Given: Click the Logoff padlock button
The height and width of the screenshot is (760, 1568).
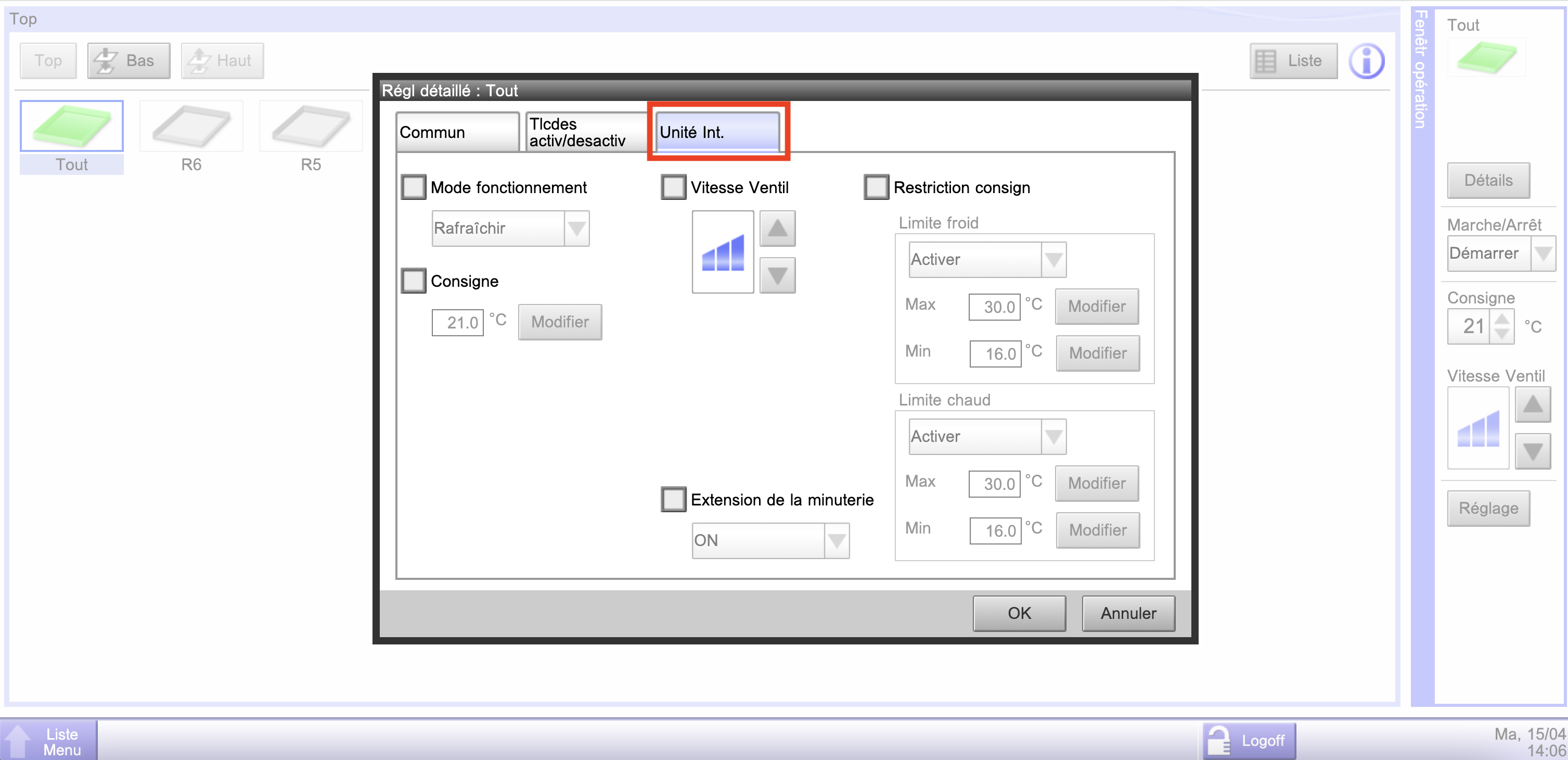Looking at the screenshot, I should pyautogui.click(x=1249, y=741).
